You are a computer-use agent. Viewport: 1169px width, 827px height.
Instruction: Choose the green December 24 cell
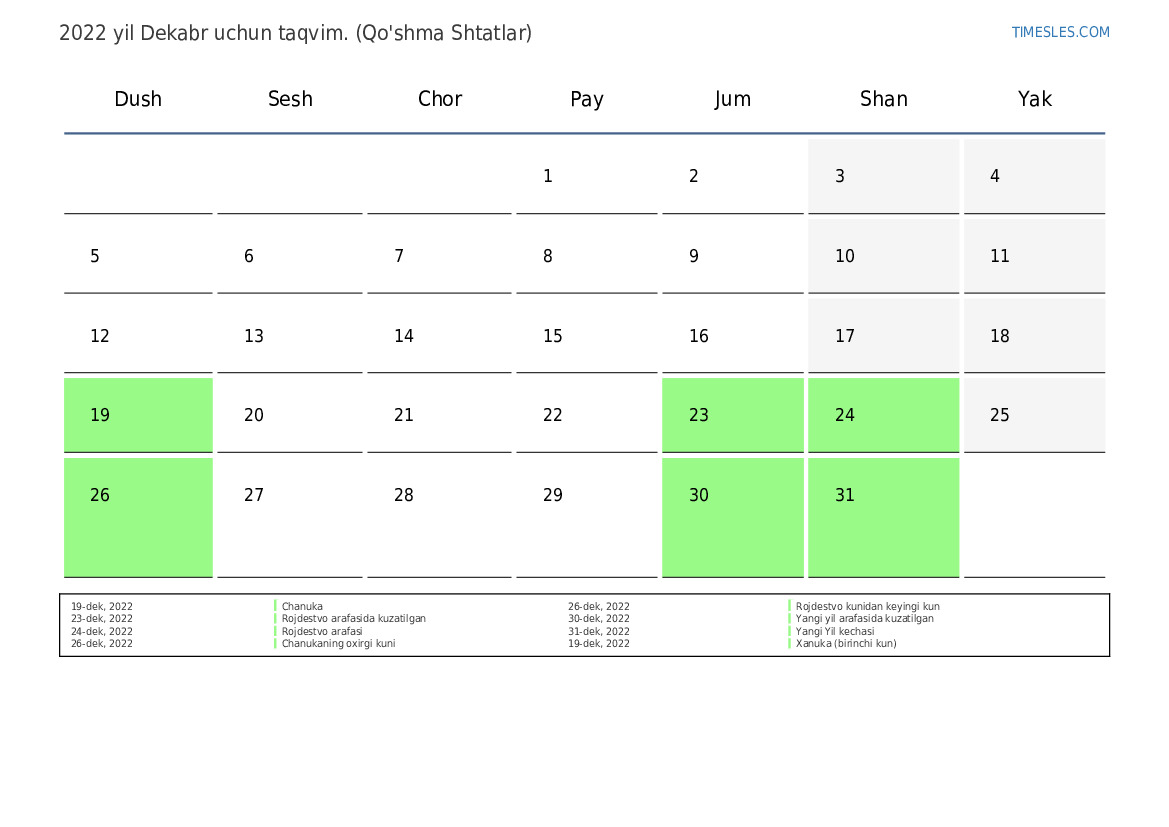[x=883, y=415]
